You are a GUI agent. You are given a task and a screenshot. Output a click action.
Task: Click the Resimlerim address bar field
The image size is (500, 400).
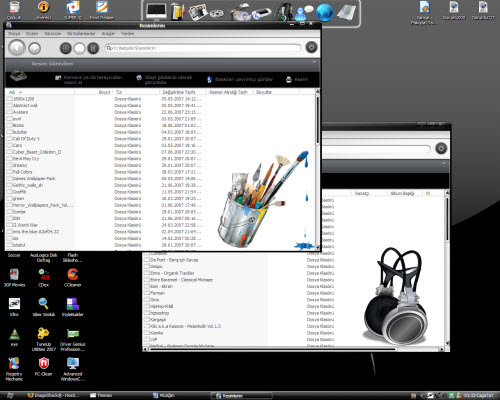point(203,48)
